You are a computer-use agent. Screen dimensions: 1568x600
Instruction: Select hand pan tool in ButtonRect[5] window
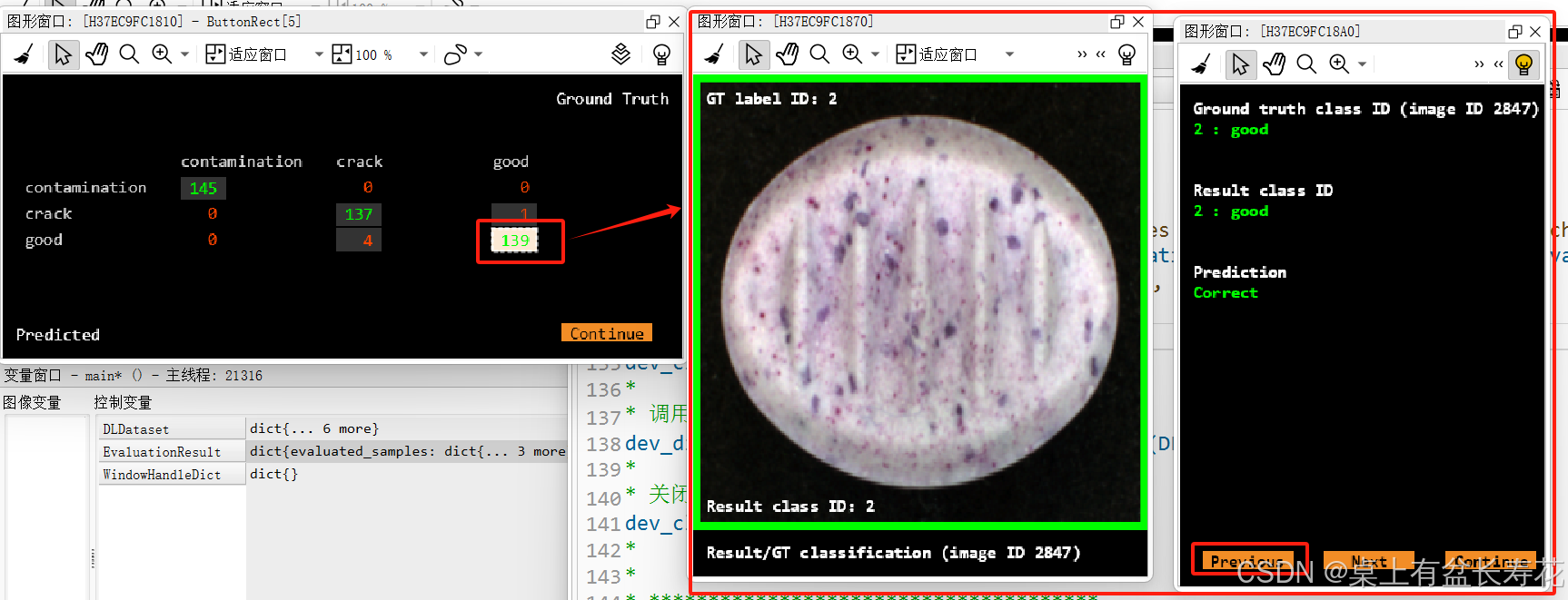point(96,54)
